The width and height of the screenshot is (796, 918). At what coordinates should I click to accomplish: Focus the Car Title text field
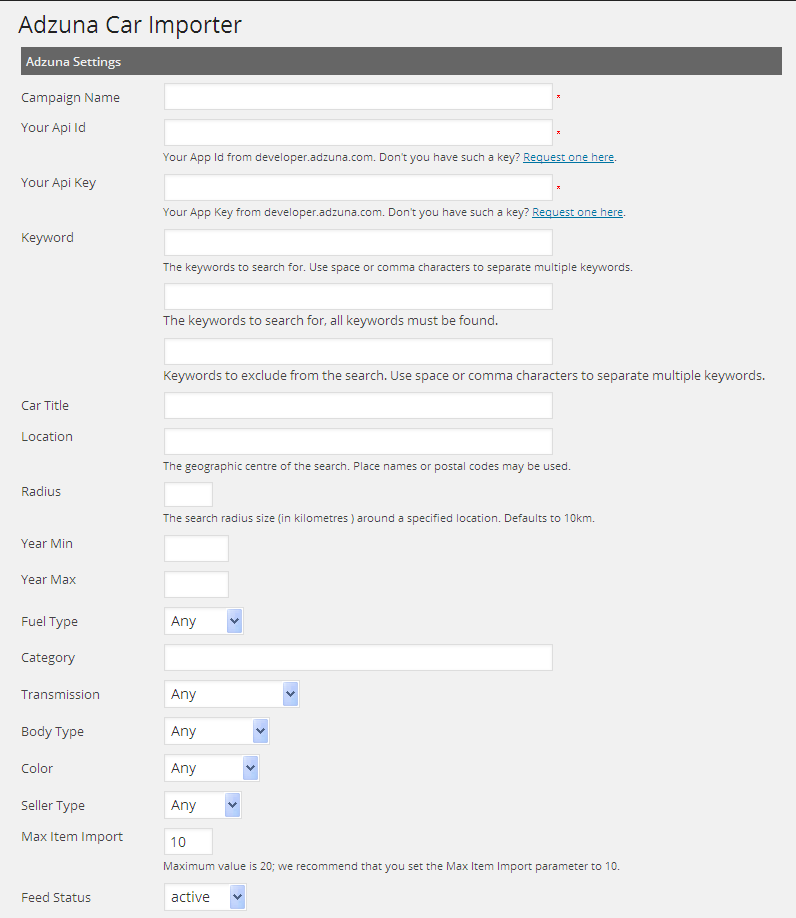coord(358,406)
